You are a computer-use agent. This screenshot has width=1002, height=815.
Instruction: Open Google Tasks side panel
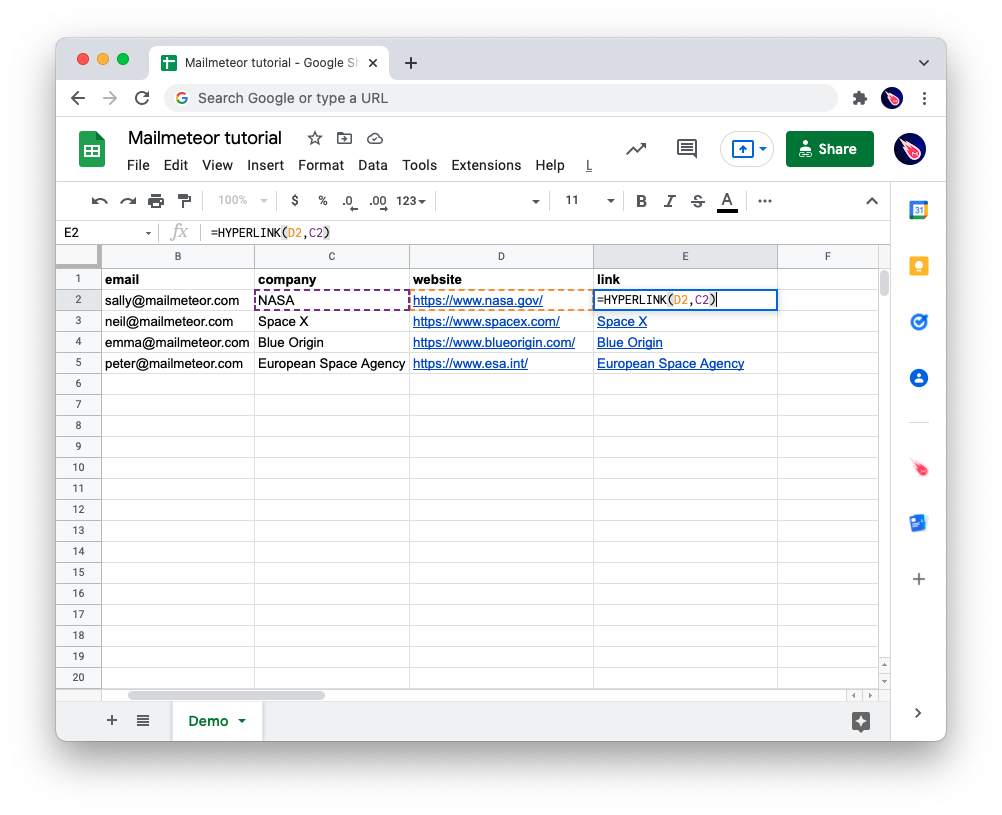point(918,322)
